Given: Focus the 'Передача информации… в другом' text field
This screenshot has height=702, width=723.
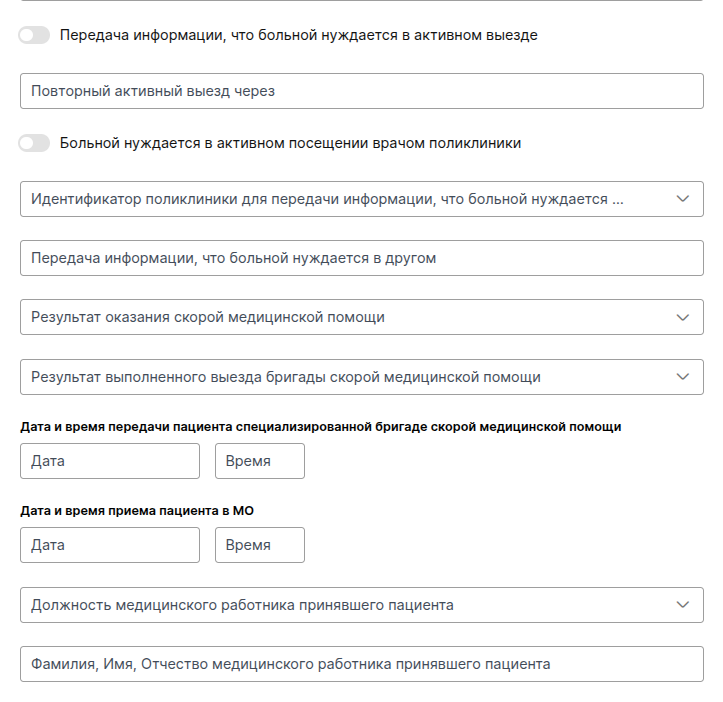Looking at the screenshot, I should 361,258.
